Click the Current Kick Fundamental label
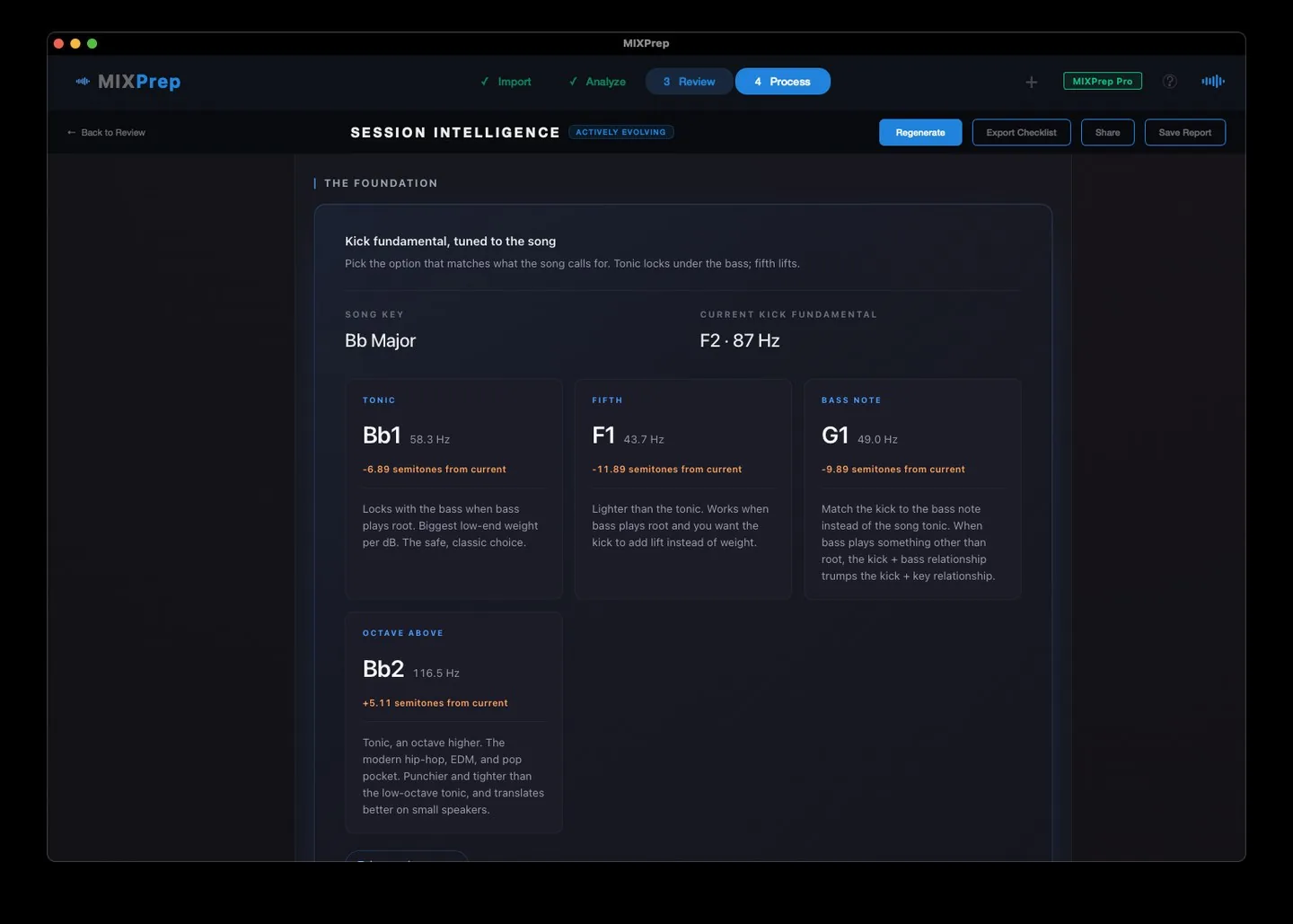Image resolution: width=1293 pixels, height=924 pixels. pyautogui.click(x=788, y=315)
